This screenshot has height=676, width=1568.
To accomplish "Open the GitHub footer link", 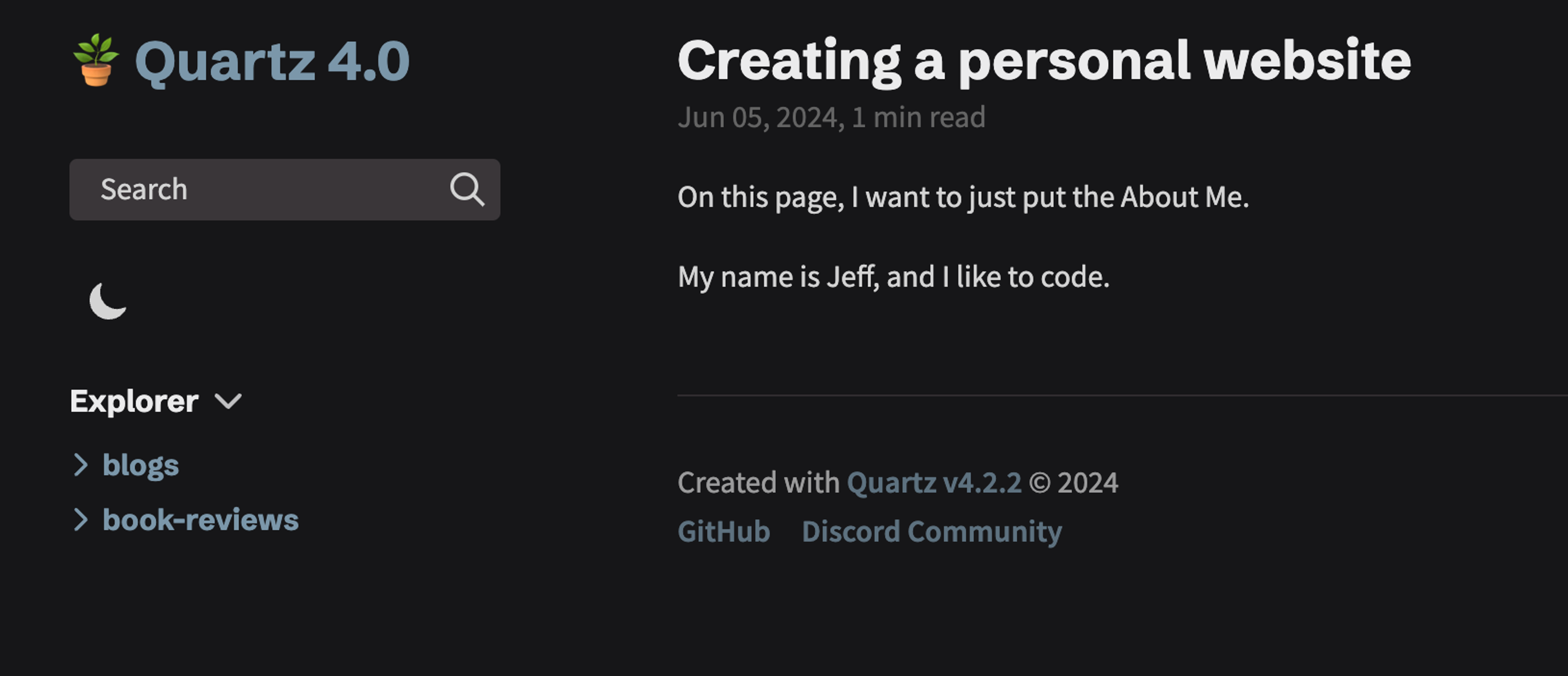I will [x=724, y=531].
